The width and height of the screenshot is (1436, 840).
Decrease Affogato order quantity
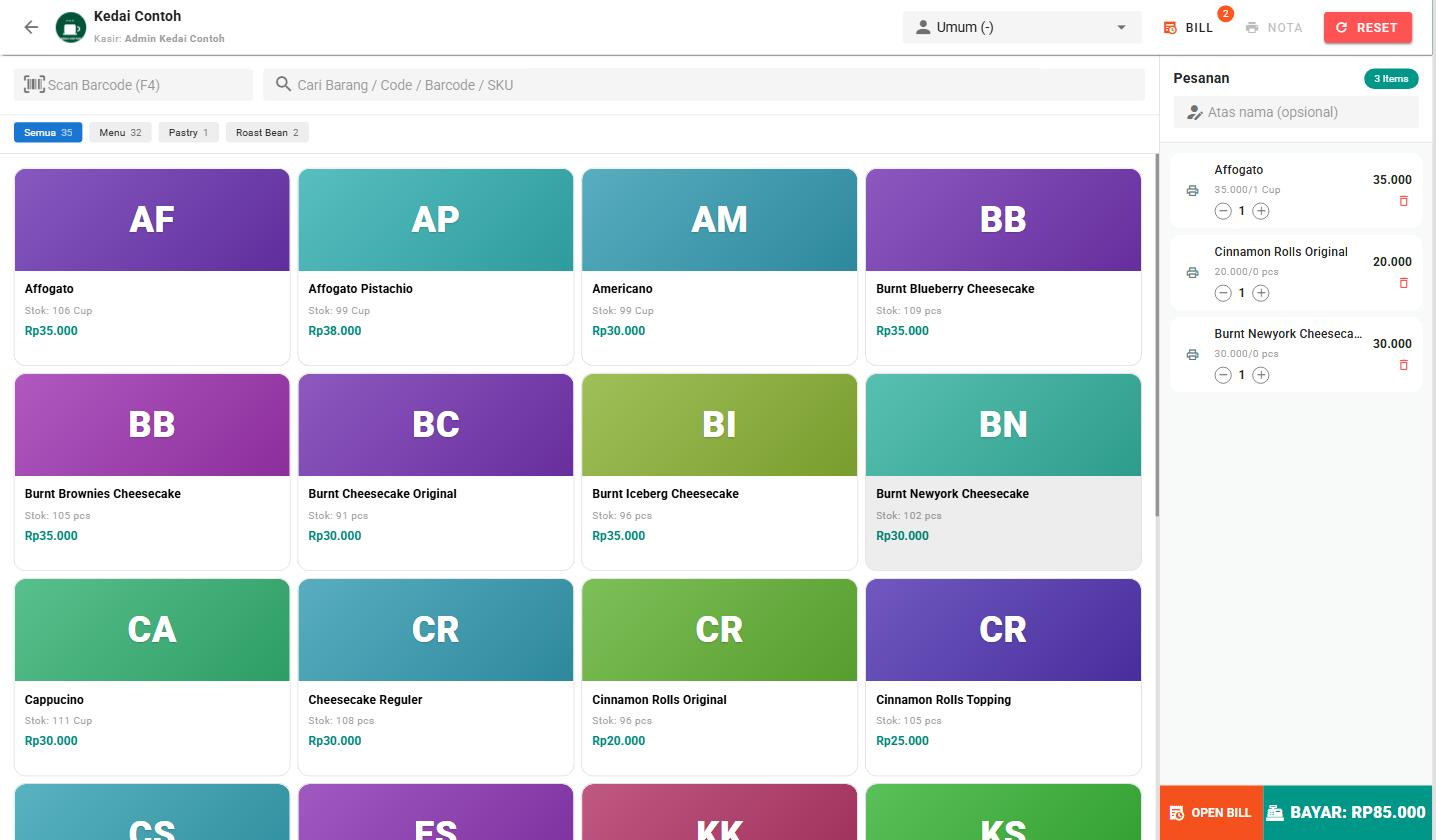coord(1223,211)
